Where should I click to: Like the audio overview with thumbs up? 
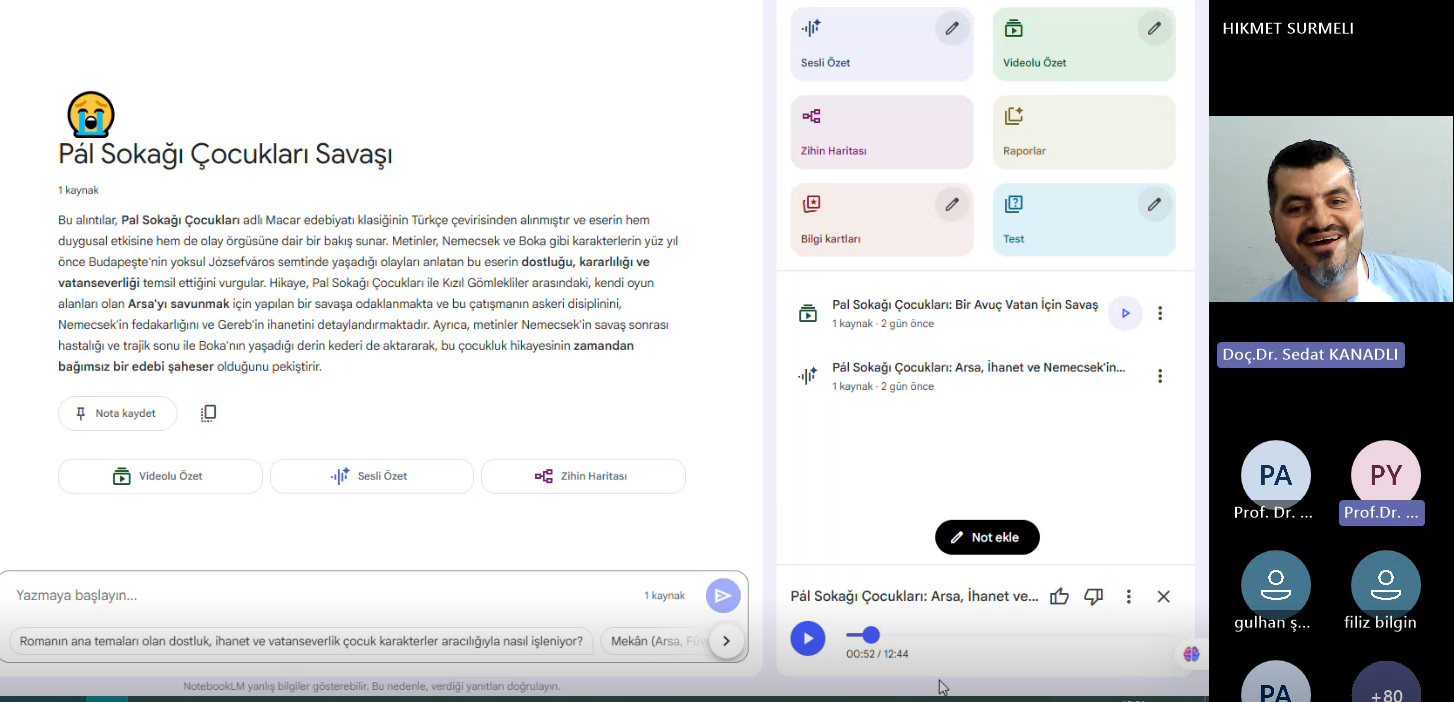click(x=1059, y=597)
